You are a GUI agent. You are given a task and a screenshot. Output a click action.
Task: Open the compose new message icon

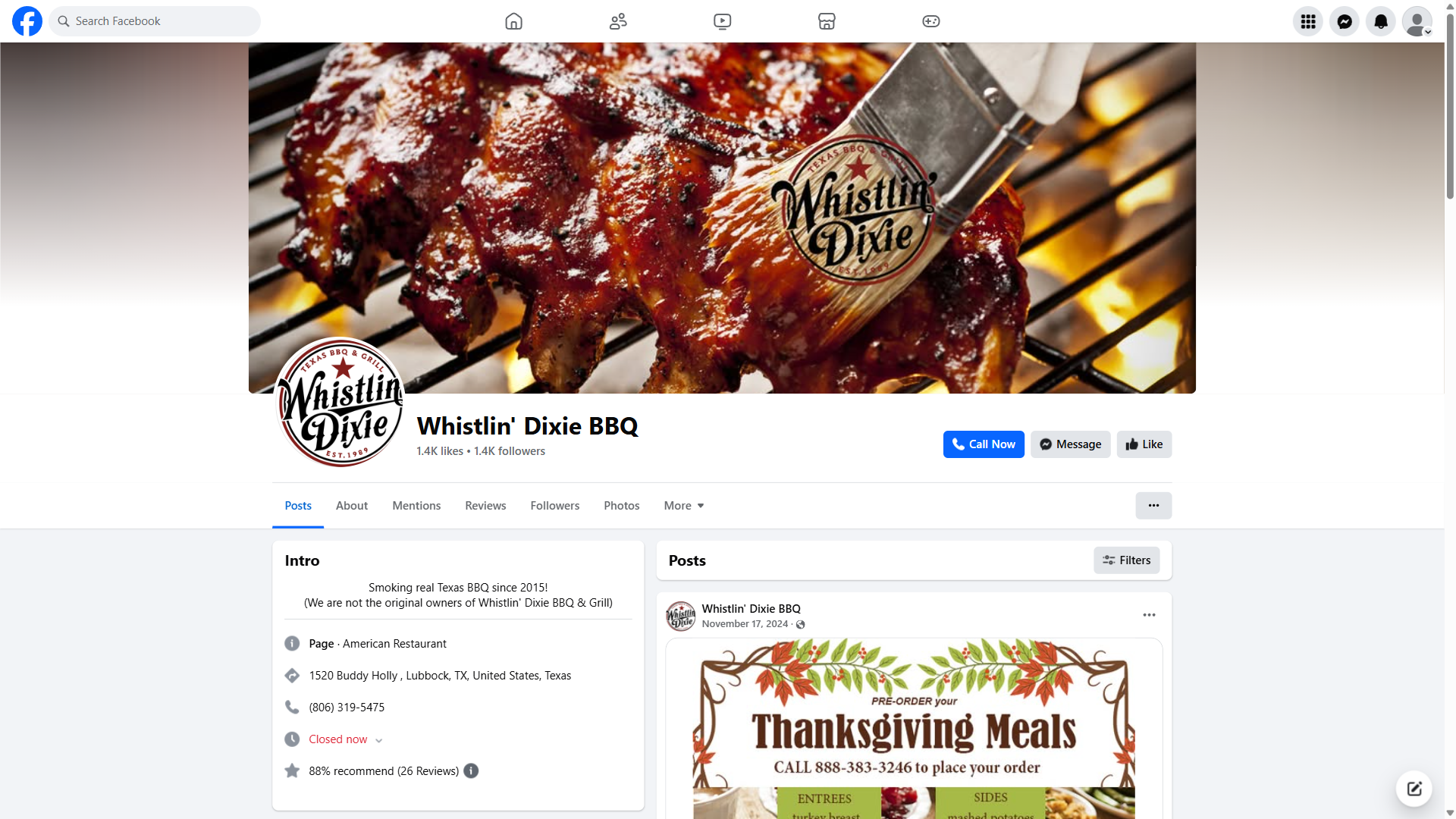point(1414,789)
